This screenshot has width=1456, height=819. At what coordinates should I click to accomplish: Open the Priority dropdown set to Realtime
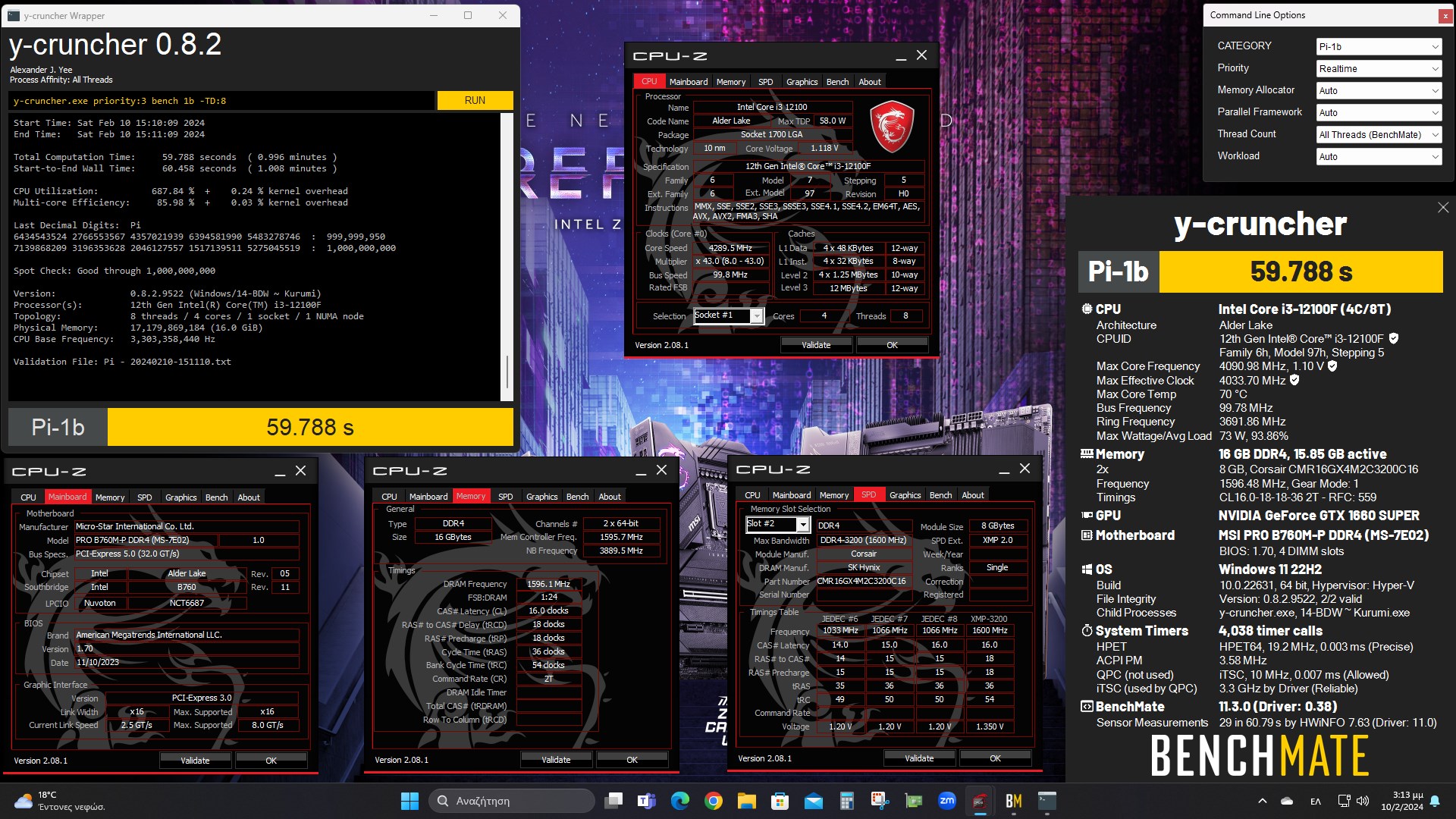coord(1379,68)
